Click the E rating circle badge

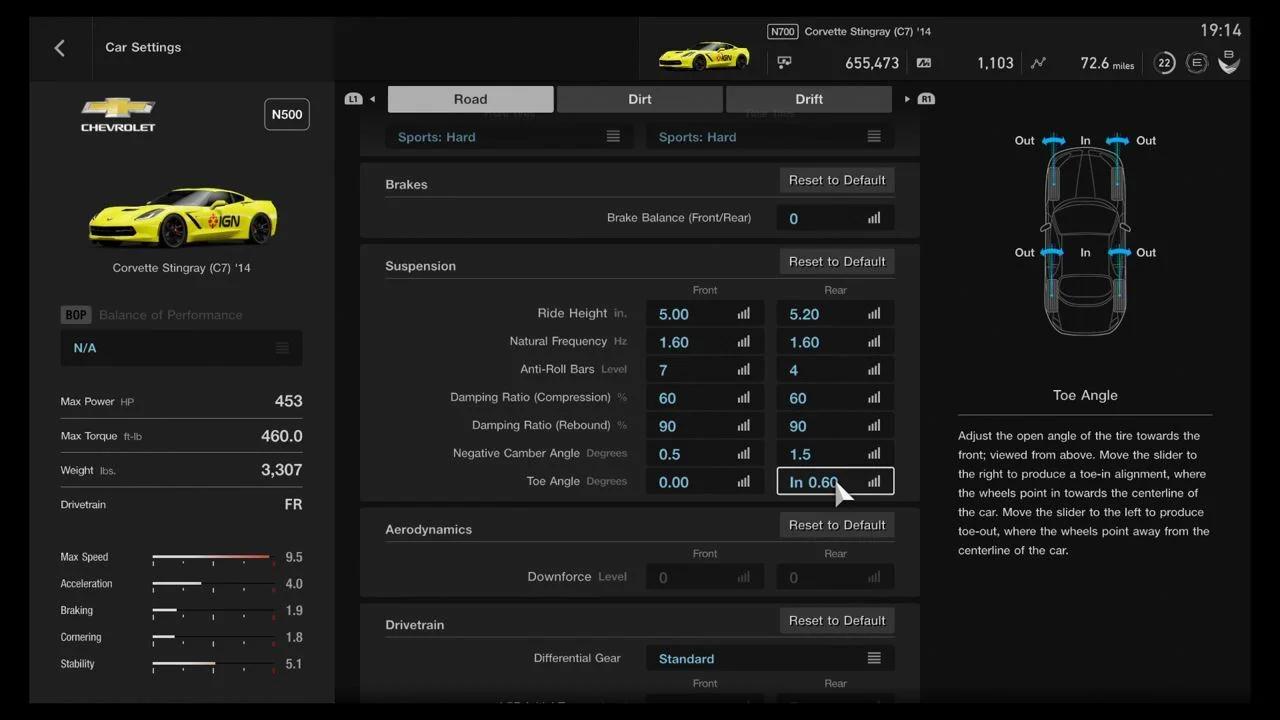1197,63
